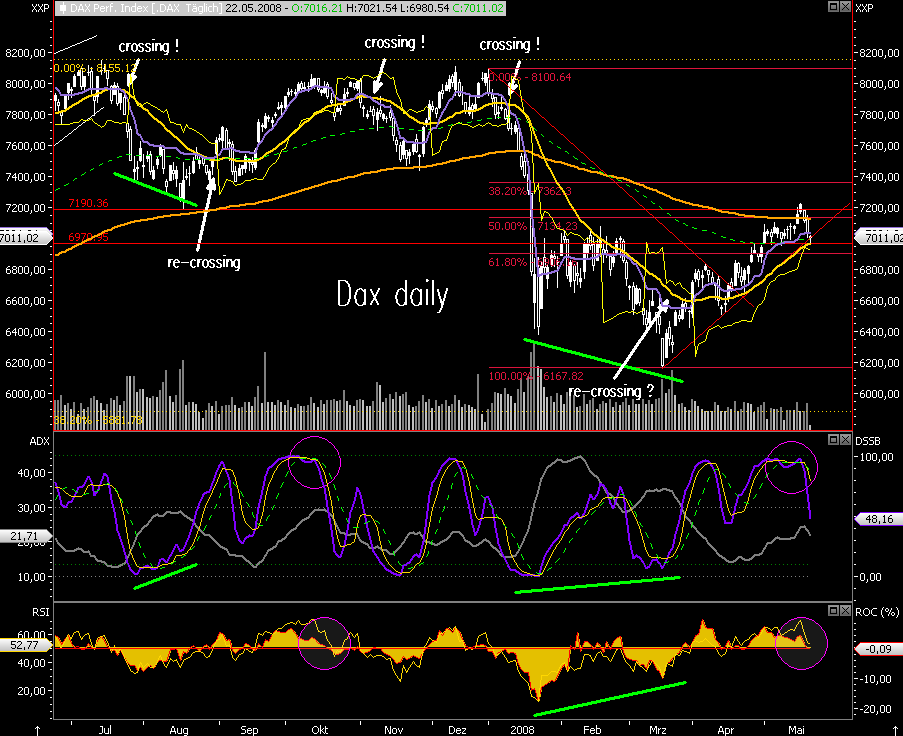Close the main DAX price chart pane
The width and height of the screenshot is (903, 736).
845,6
